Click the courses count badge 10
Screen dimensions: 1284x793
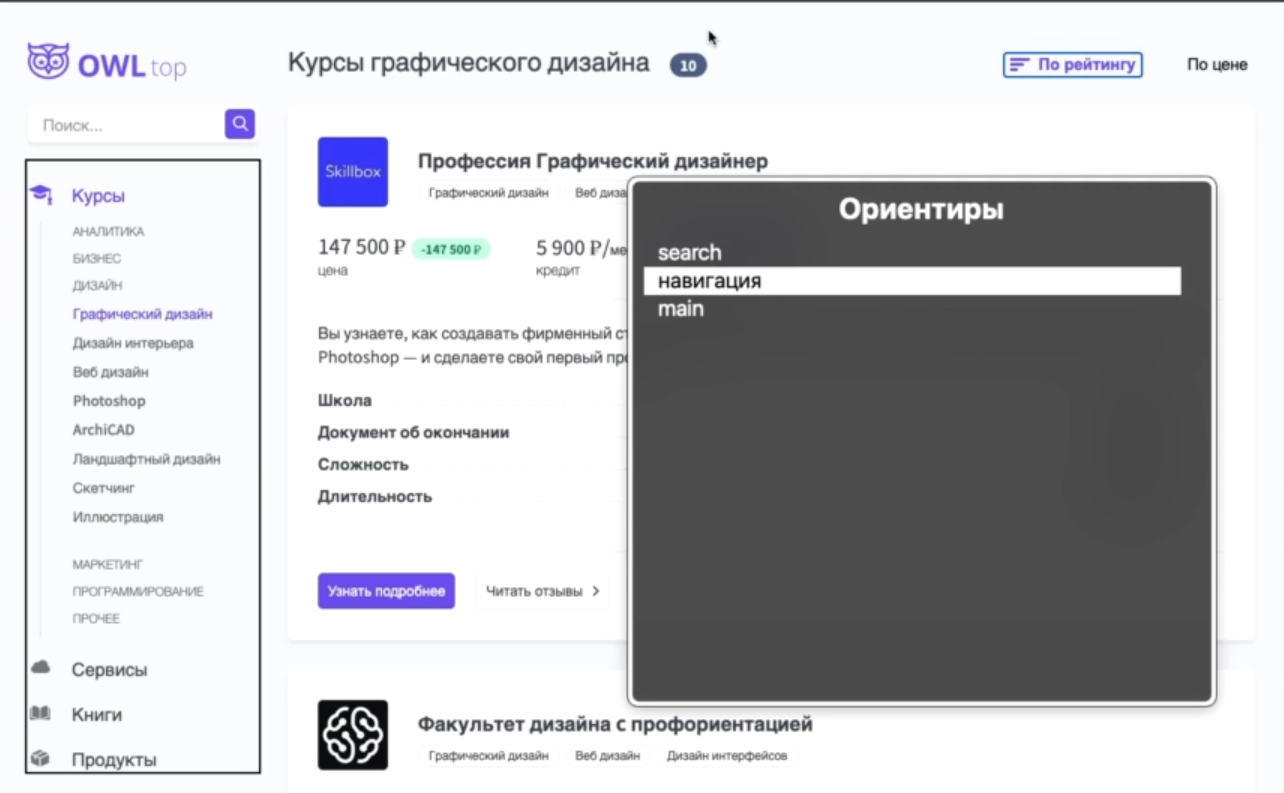tap(688, 66)
